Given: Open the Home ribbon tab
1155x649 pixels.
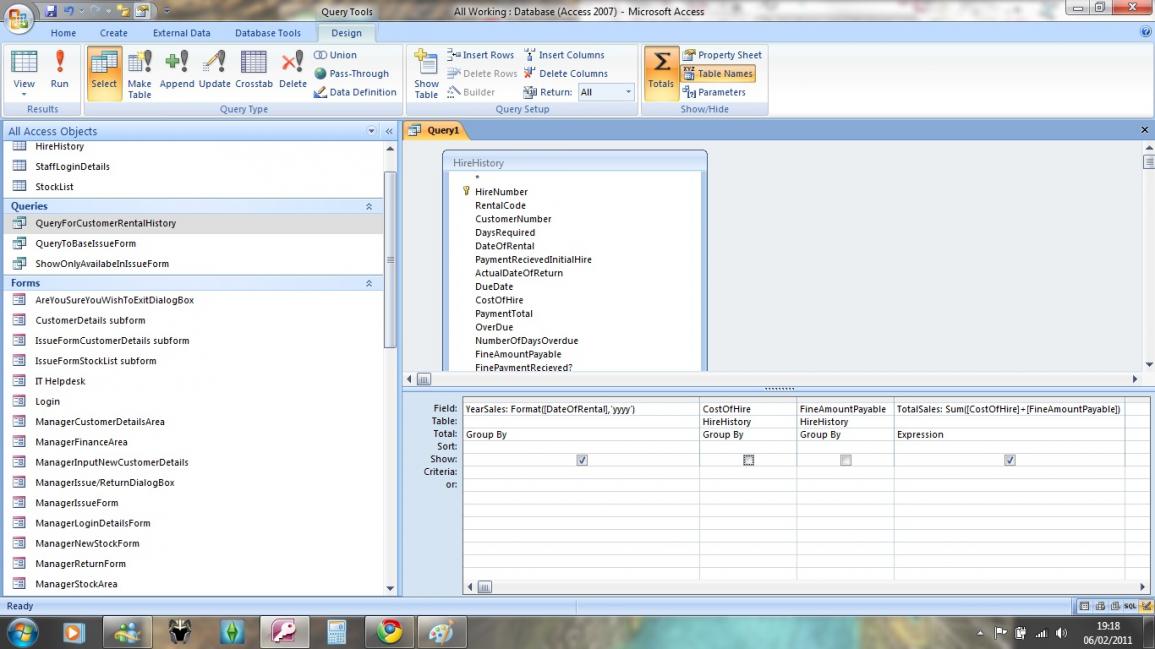Looking at the screenshot, I should (63, 33).
